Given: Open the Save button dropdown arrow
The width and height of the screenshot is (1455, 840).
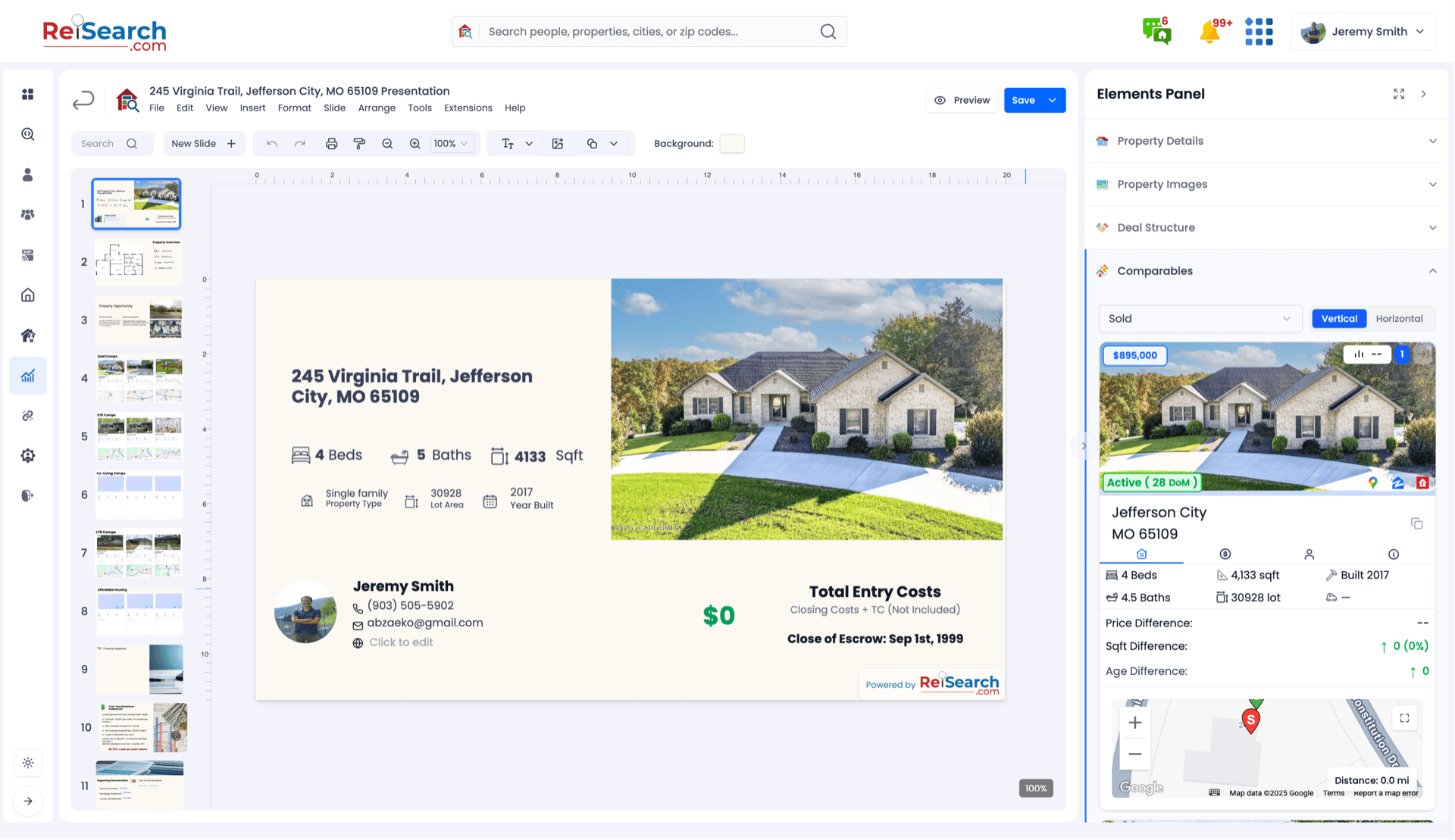Looking at the screenshot, I should click(1053, 100).
